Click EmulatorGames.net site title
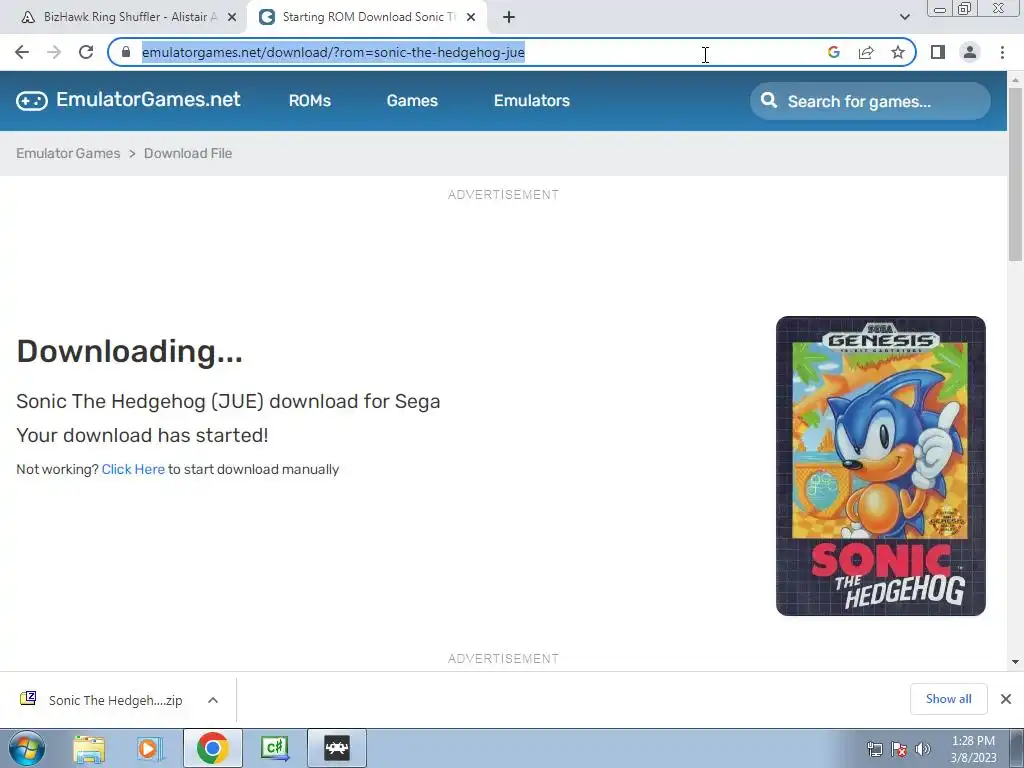The width and height of the screenshot is (1024, 768). point(148,99)
